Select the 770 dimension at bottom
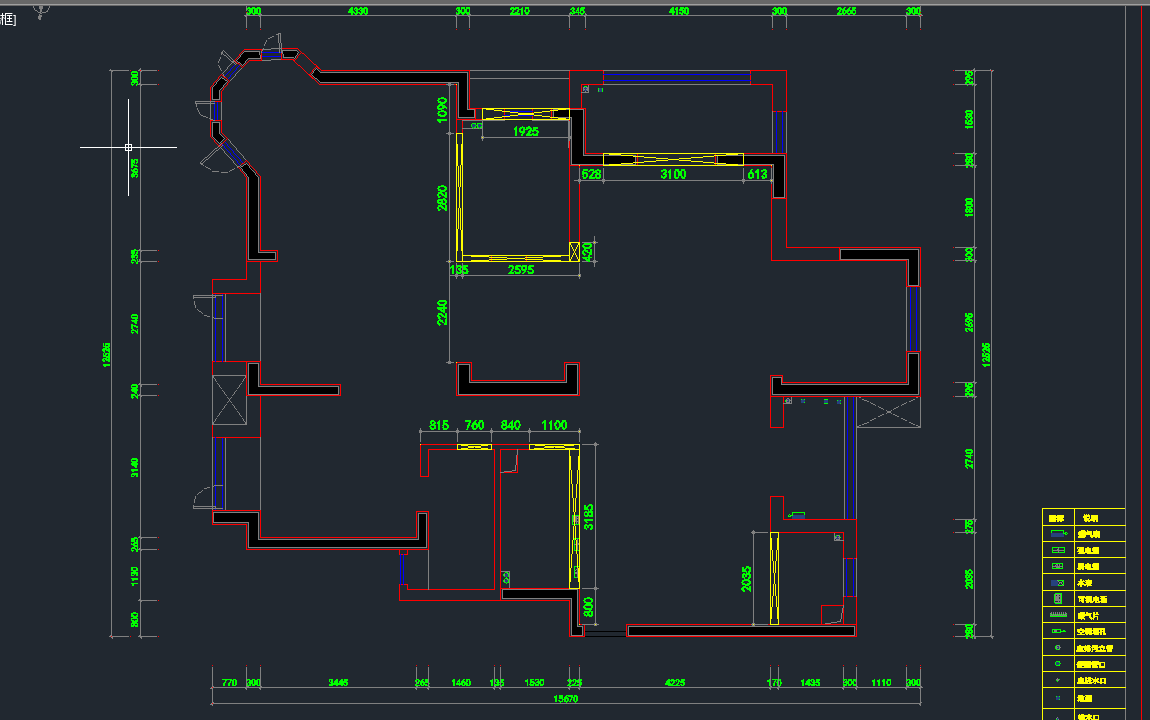 pyautogui.click(x=229, y=683)
